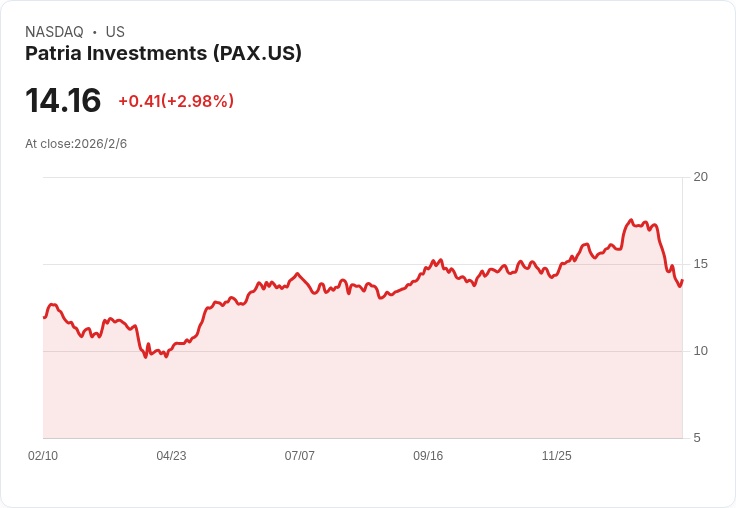Click the left starting point of the price line
The image size is (736, 508).
(x=44, y=317)
